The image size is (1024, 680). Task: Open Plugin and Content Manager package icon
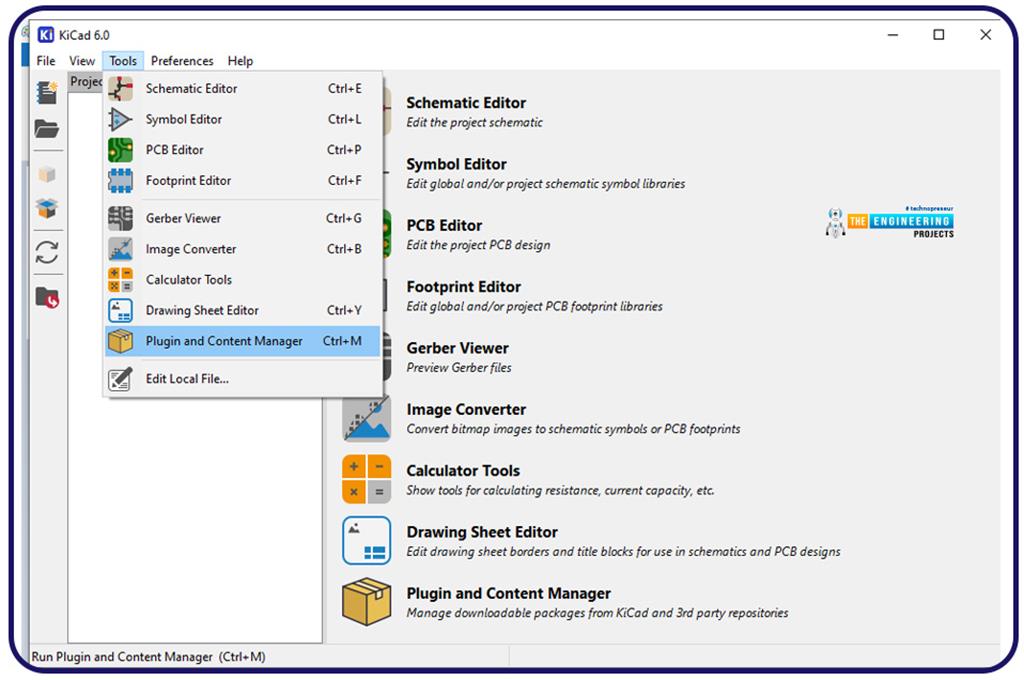pyautogui.click(x=365, y=601)
